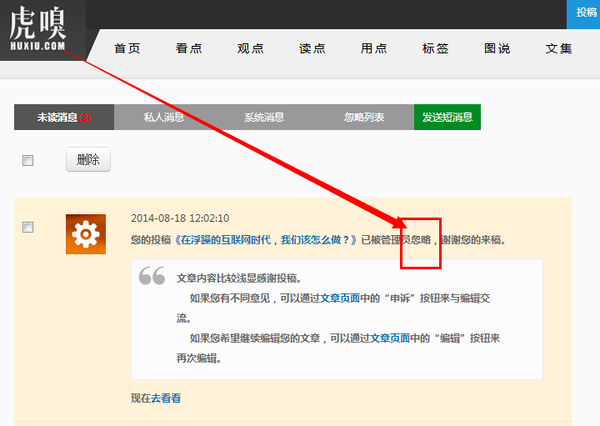Click the green 发送短消息 button

[447, 117]
